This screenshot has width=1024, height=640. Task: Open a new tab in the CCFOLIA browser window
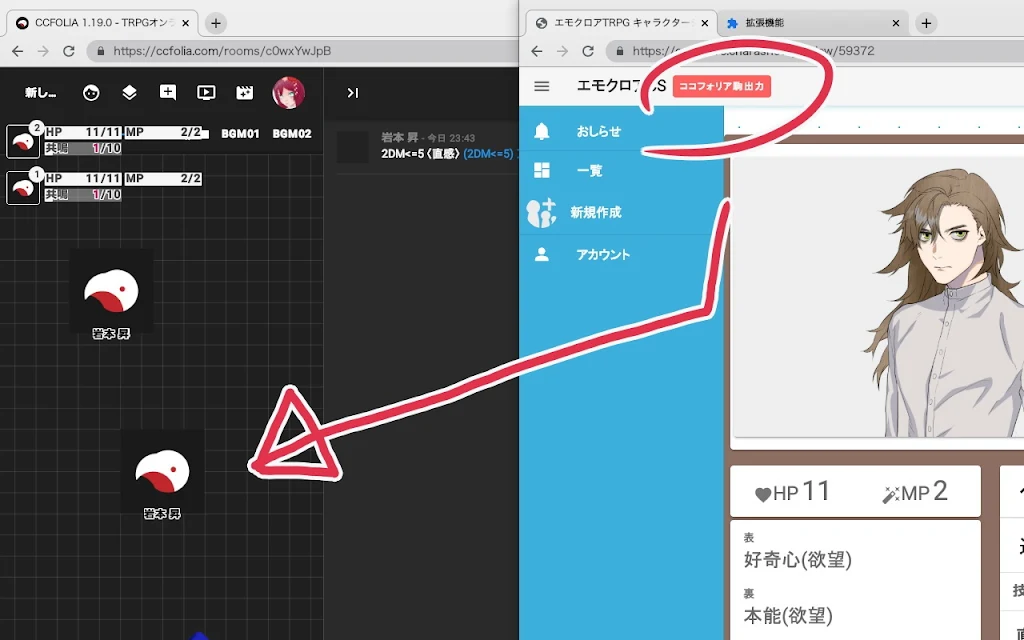[216, 23]
